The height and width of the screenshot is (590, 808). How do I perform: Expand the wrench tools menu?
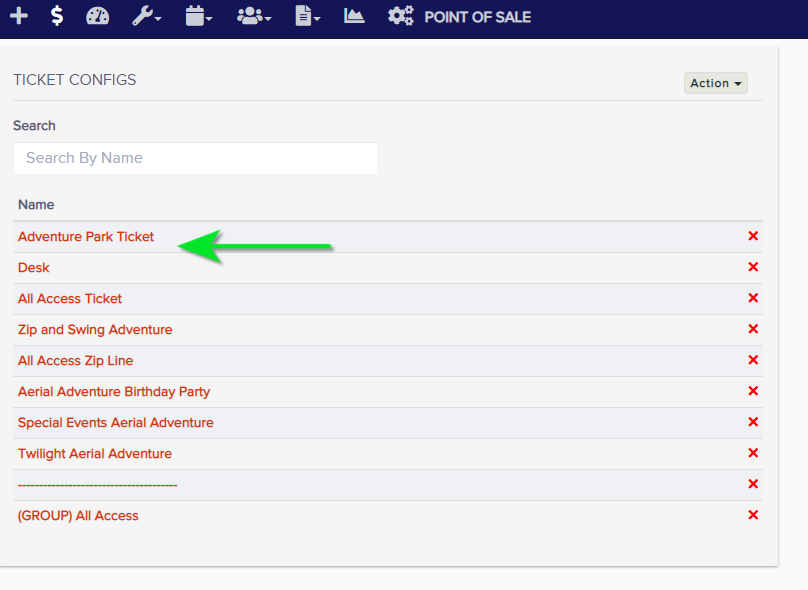[146, 16]
